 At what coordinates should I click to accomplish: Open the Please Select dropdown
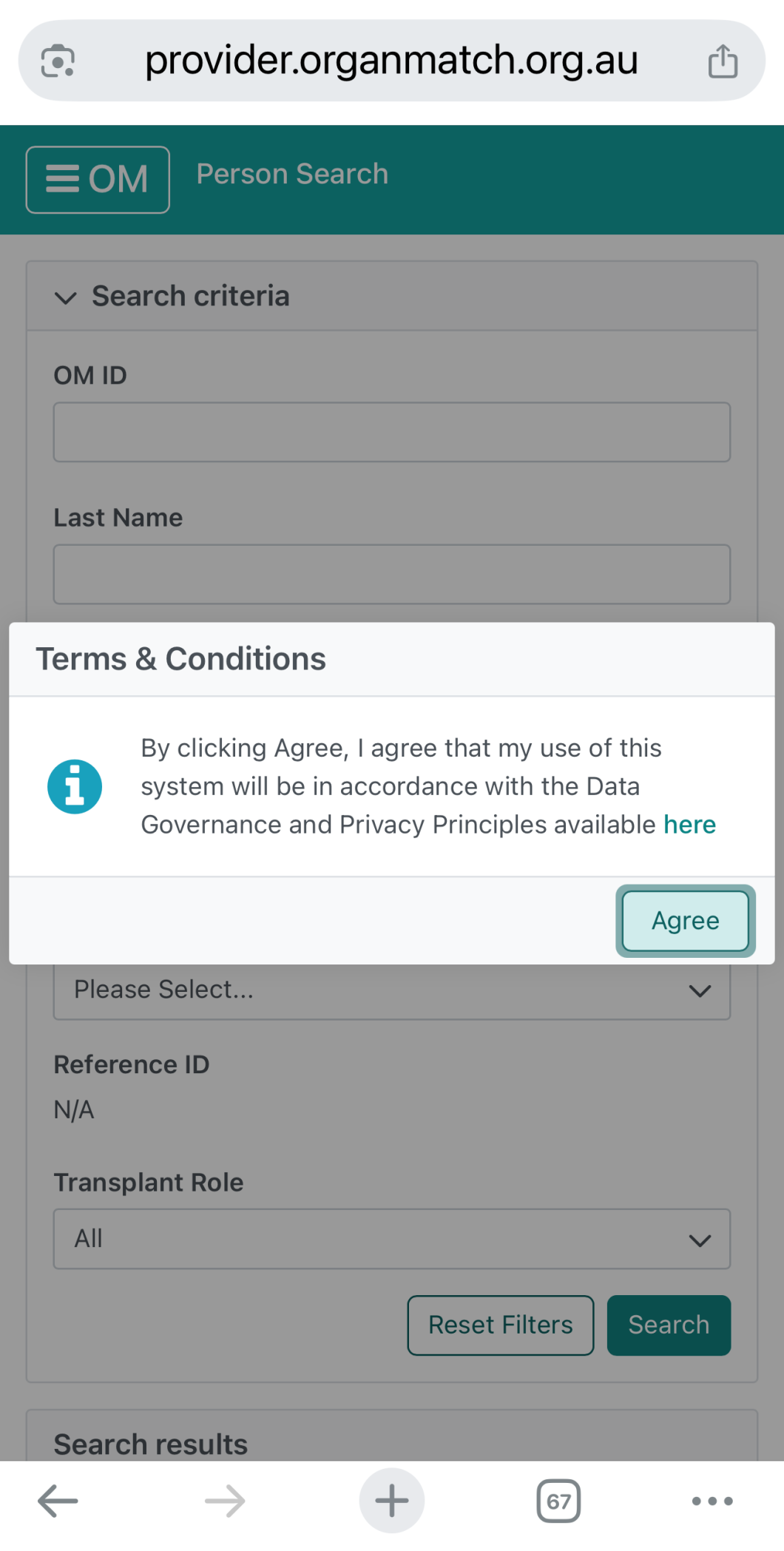pyautogui.click(x=391, y=990)
